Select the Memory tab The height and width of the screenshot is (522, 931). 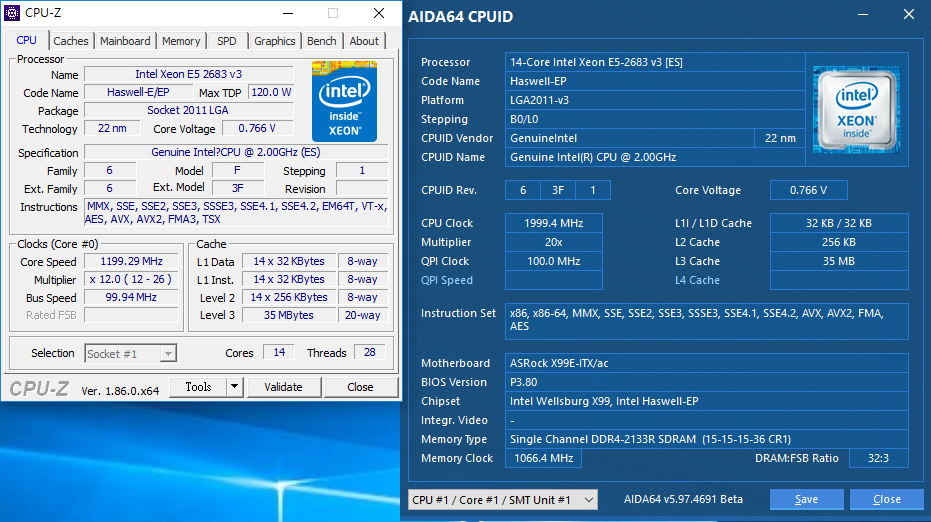tap(181, 41)
